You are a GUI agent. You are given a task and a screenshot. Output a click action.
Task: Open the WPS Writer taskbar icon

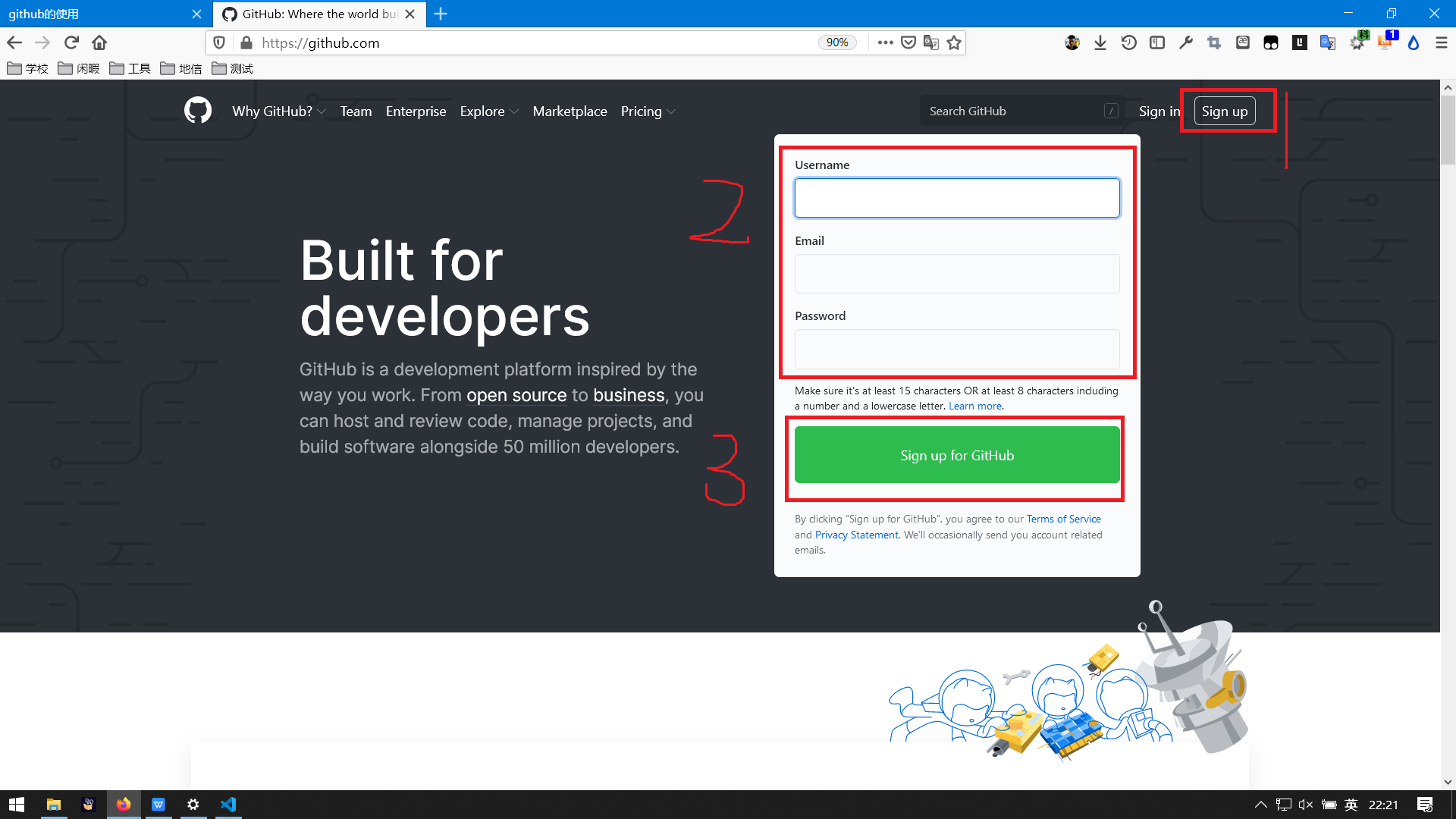tap(158, 805)
